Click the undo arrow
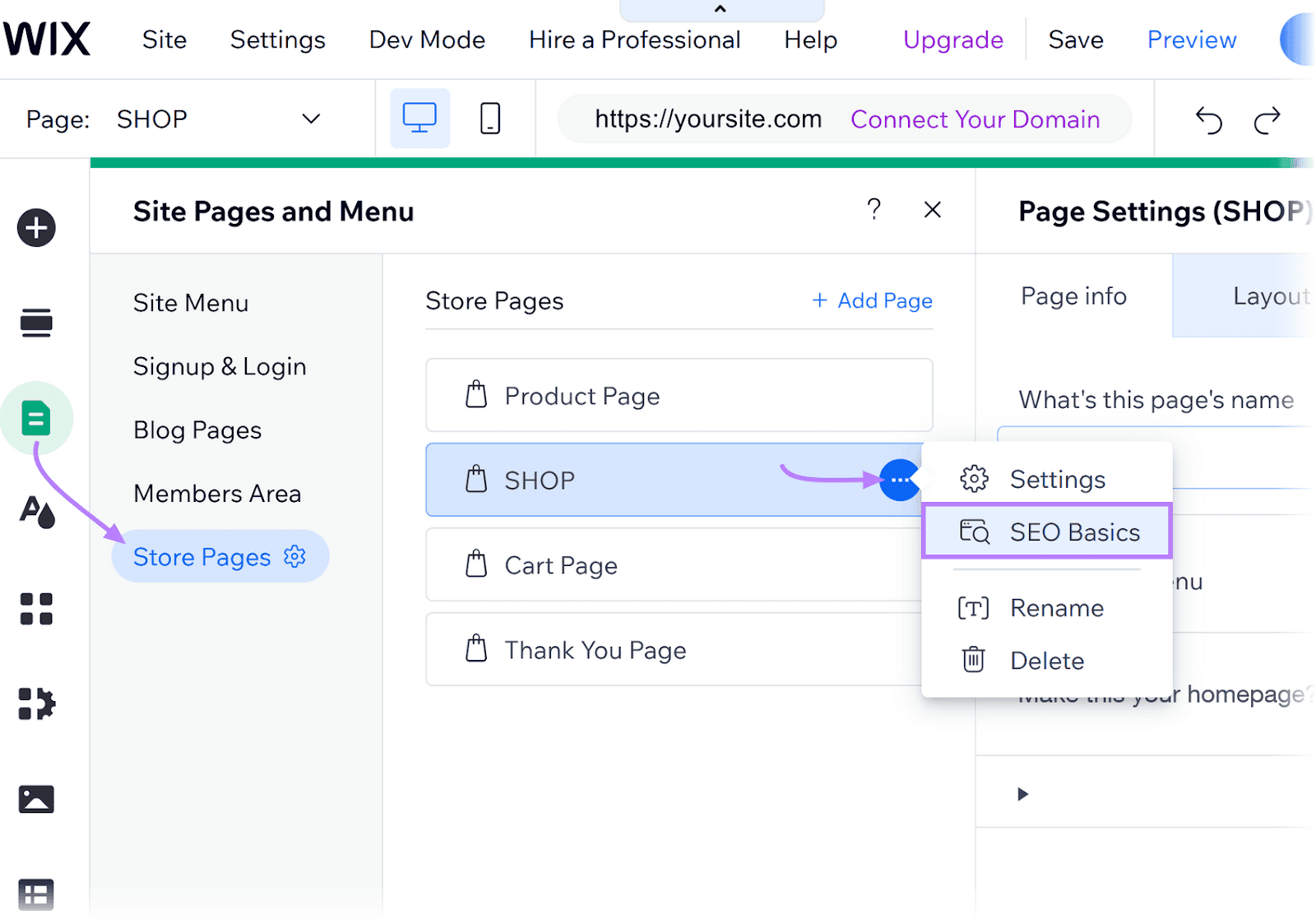 [x=1209, y=119]
